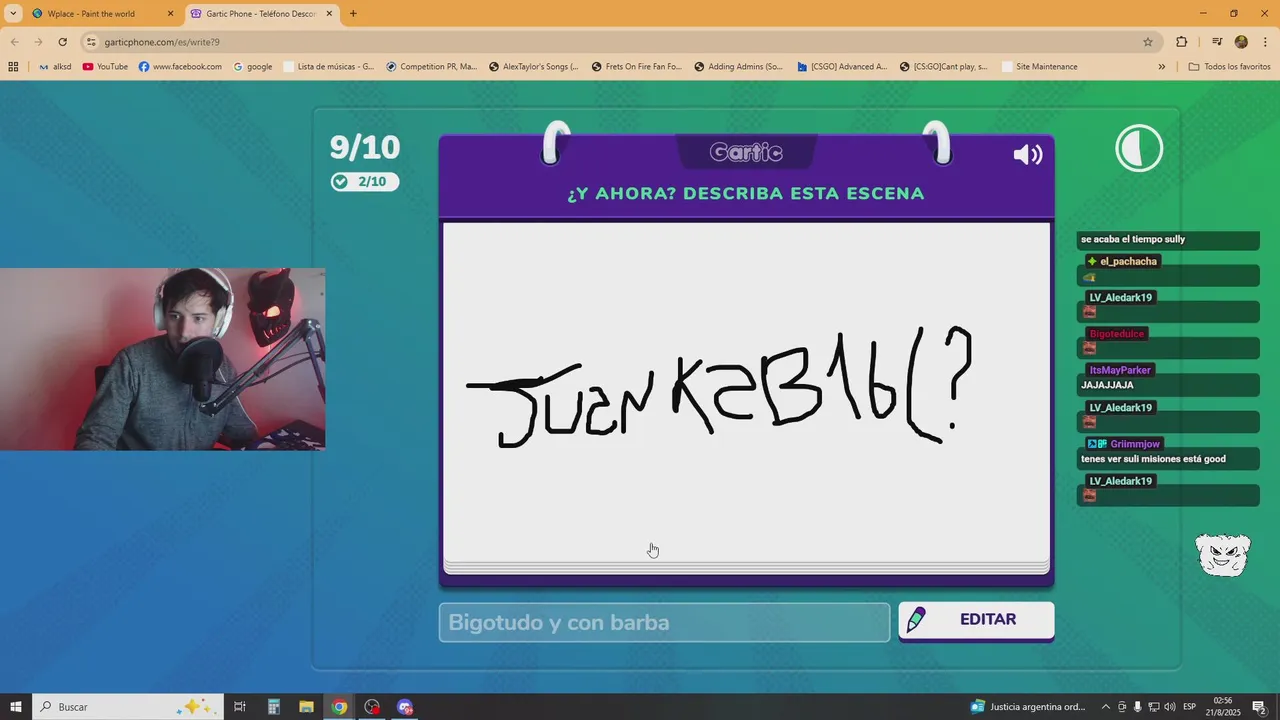Open the tab search dropdown arrow
This screenshot has height=720, width=1280.
pos(13,14)
